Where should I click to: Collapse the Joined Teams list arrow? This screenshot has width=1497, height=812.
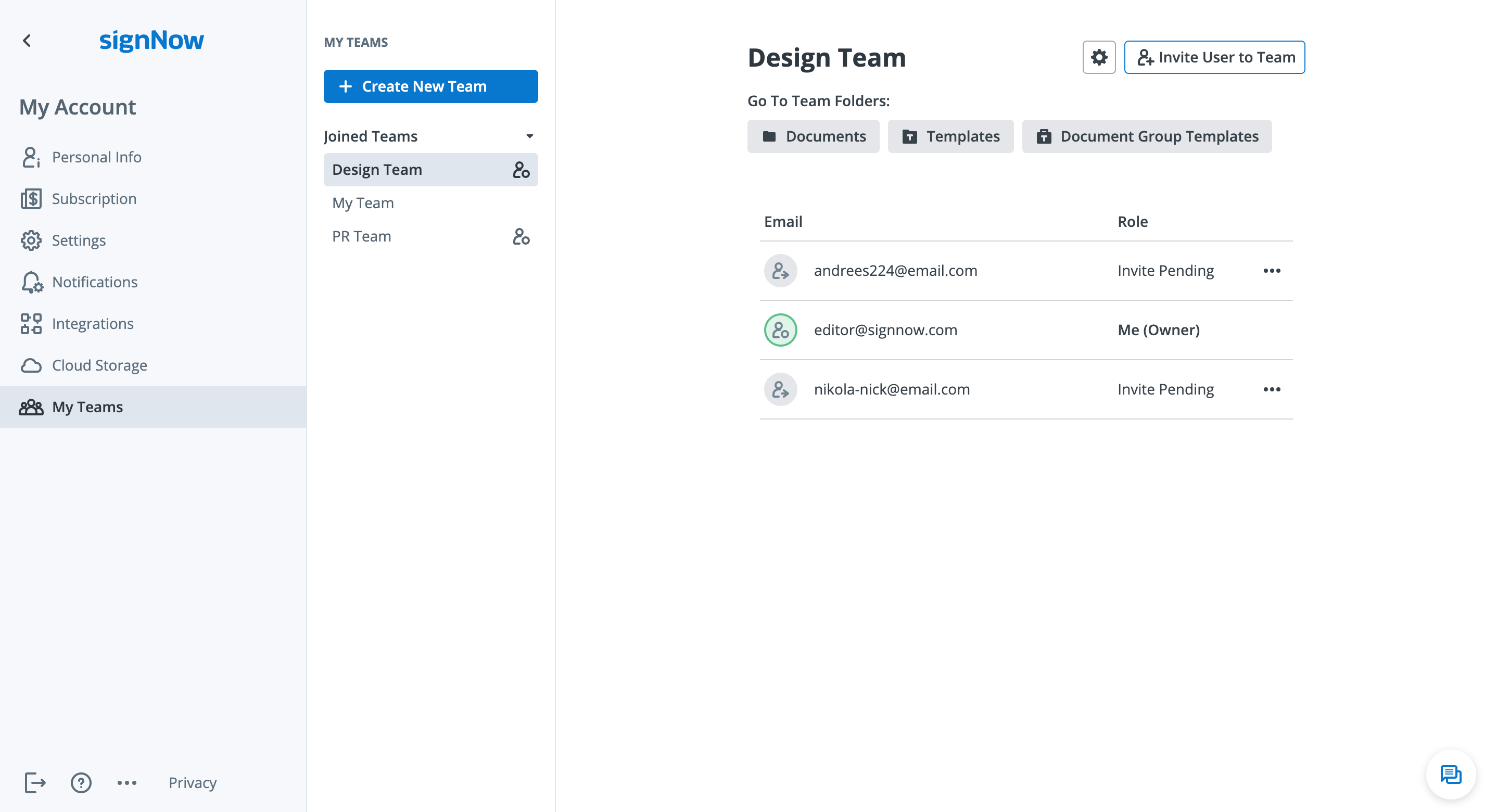(529, 136)
